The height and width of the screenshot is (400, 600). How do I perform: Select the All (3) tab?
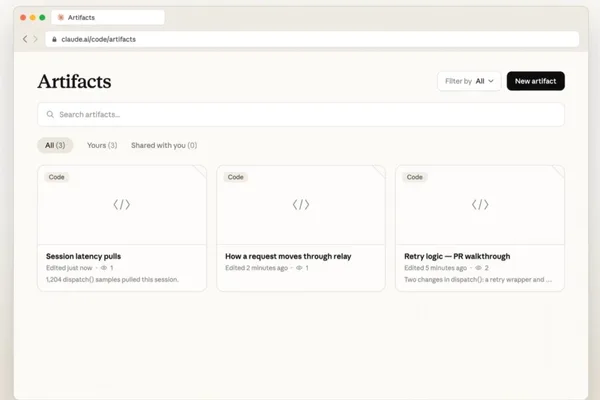(55, 145)
